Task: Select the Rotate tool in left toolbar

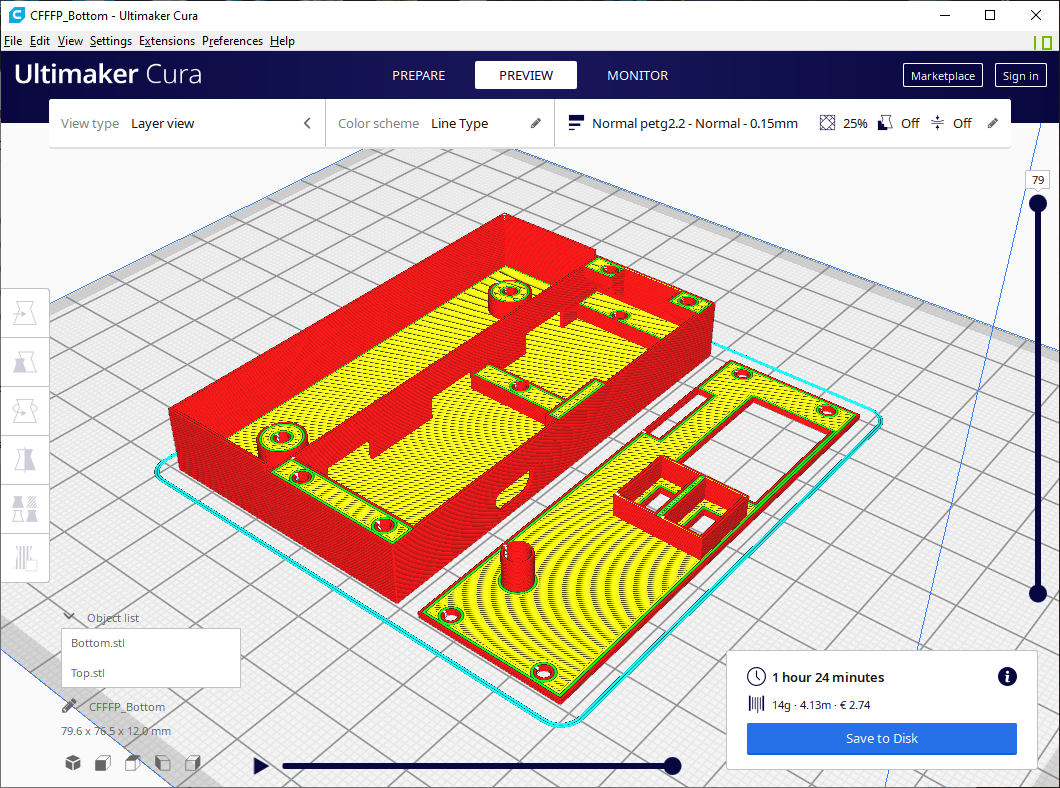Action: 25,411
